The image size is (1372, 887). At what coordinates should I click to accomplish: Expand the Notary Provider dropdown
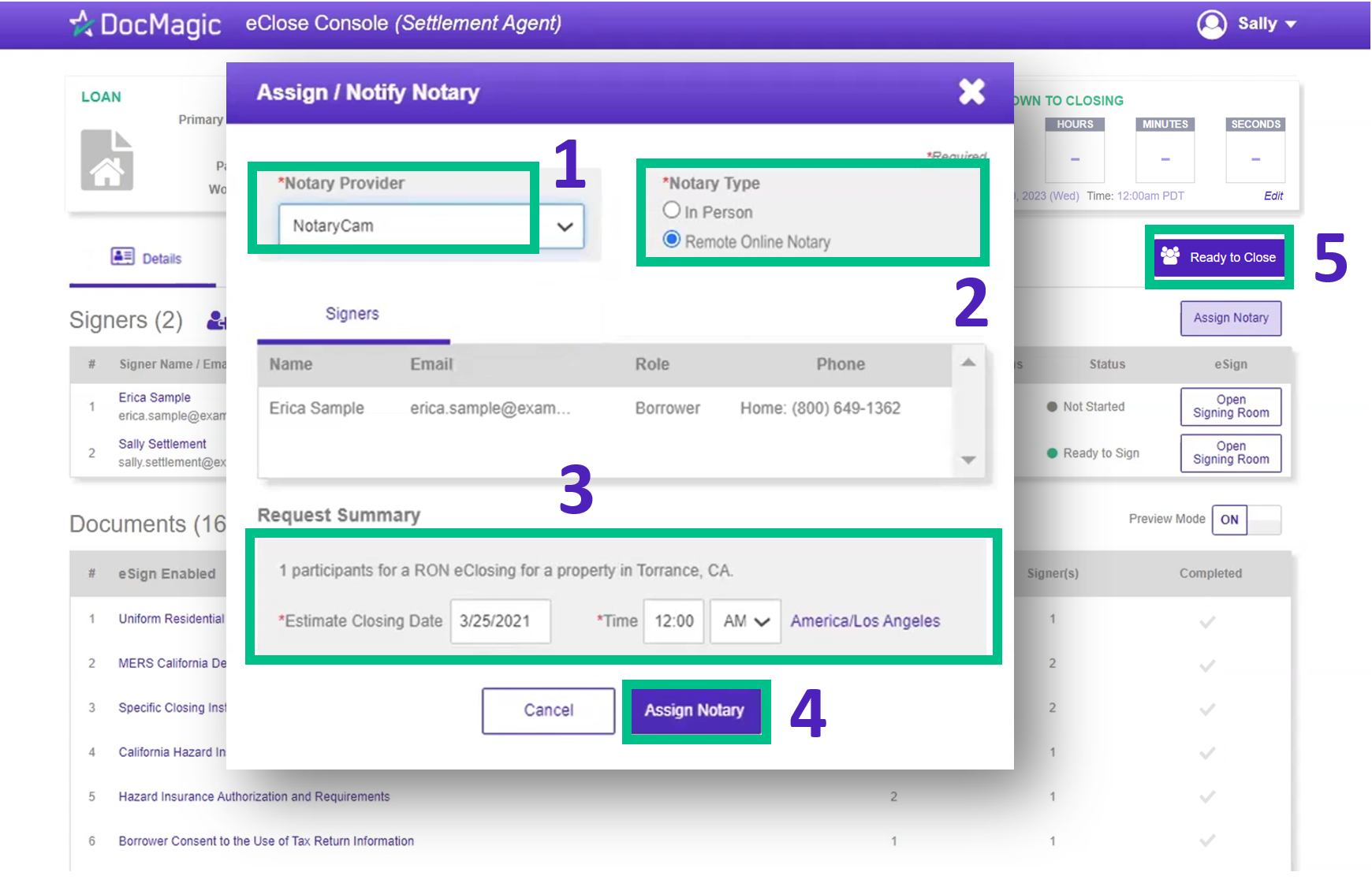point(565,227)
